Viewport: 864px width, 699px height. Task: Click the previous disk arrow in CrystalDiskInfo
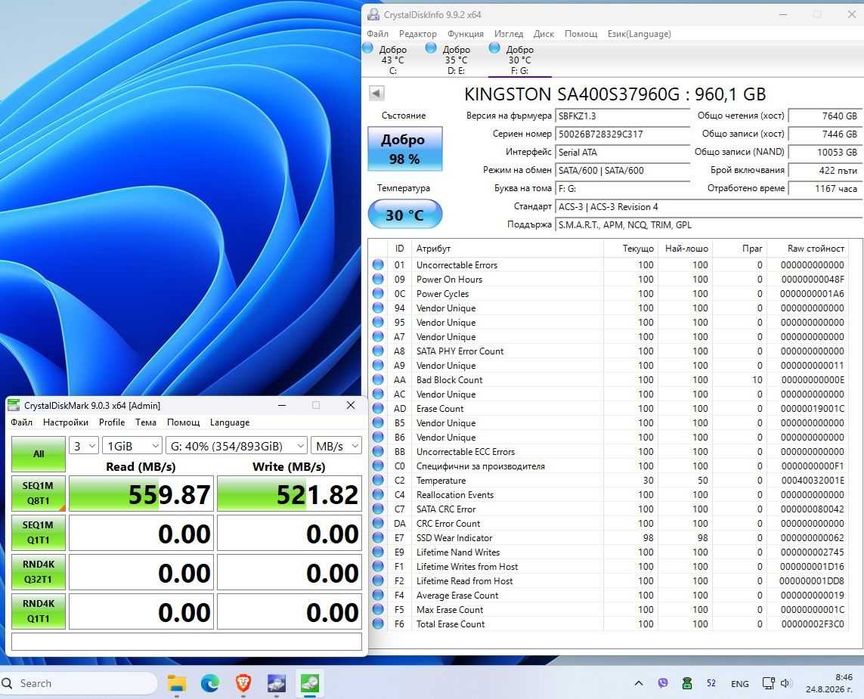tap(376, 93)
